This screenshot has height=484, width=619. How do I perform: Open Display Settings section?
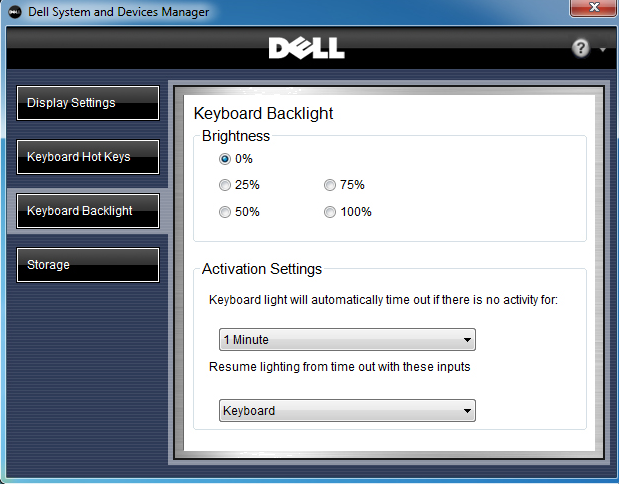pos(88,103)
